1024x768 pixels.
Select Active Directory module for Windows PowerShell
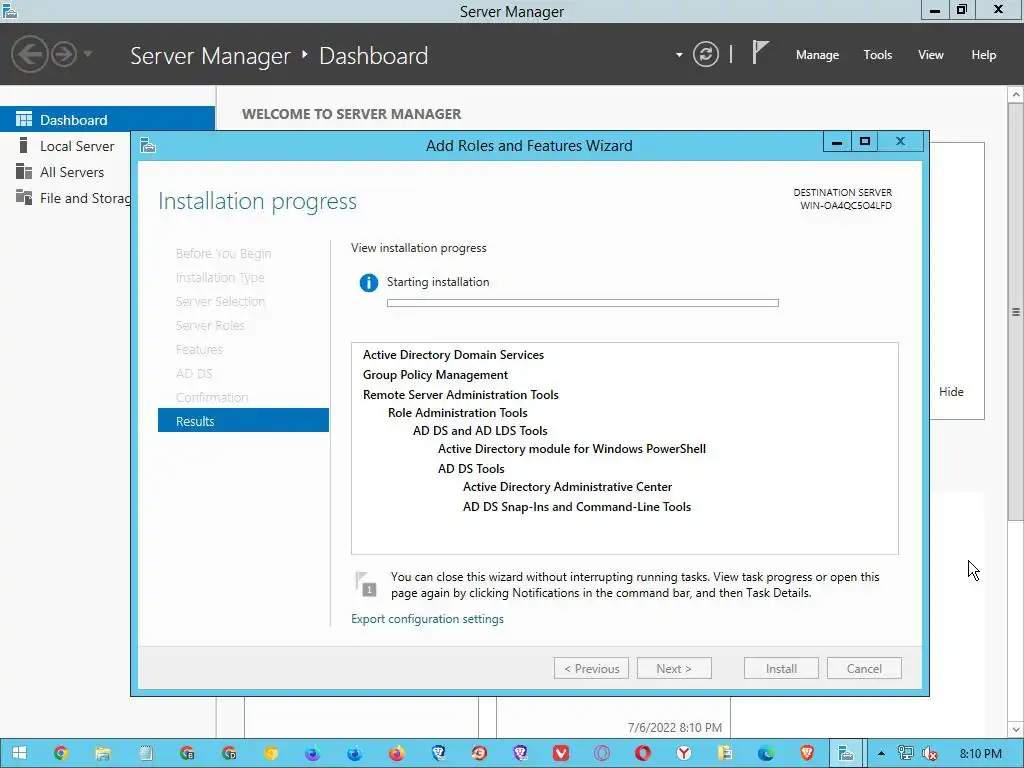point(571,449)
